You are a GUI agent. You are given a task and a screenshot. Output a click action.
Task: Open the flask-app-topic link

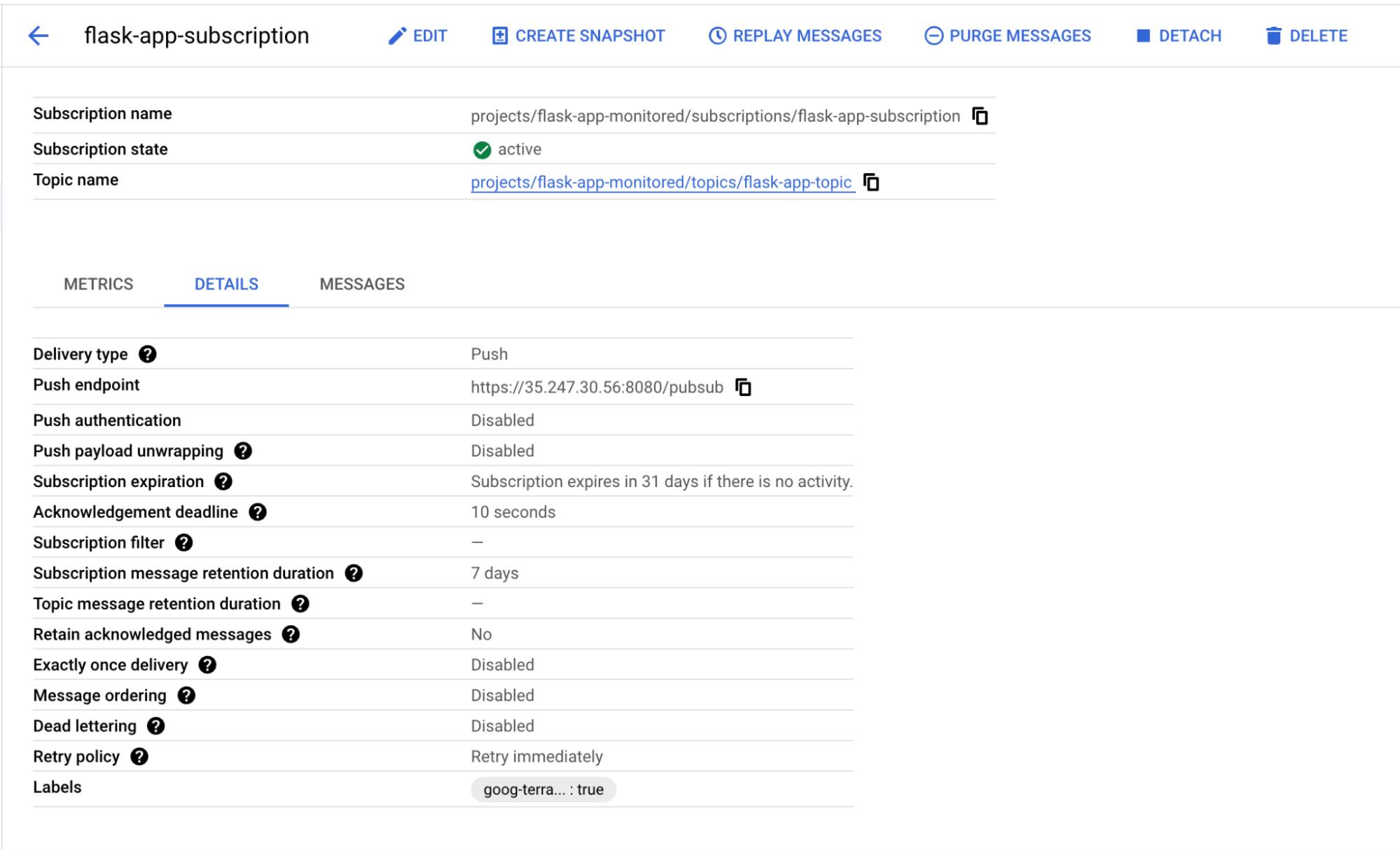(x=660, y=181)
